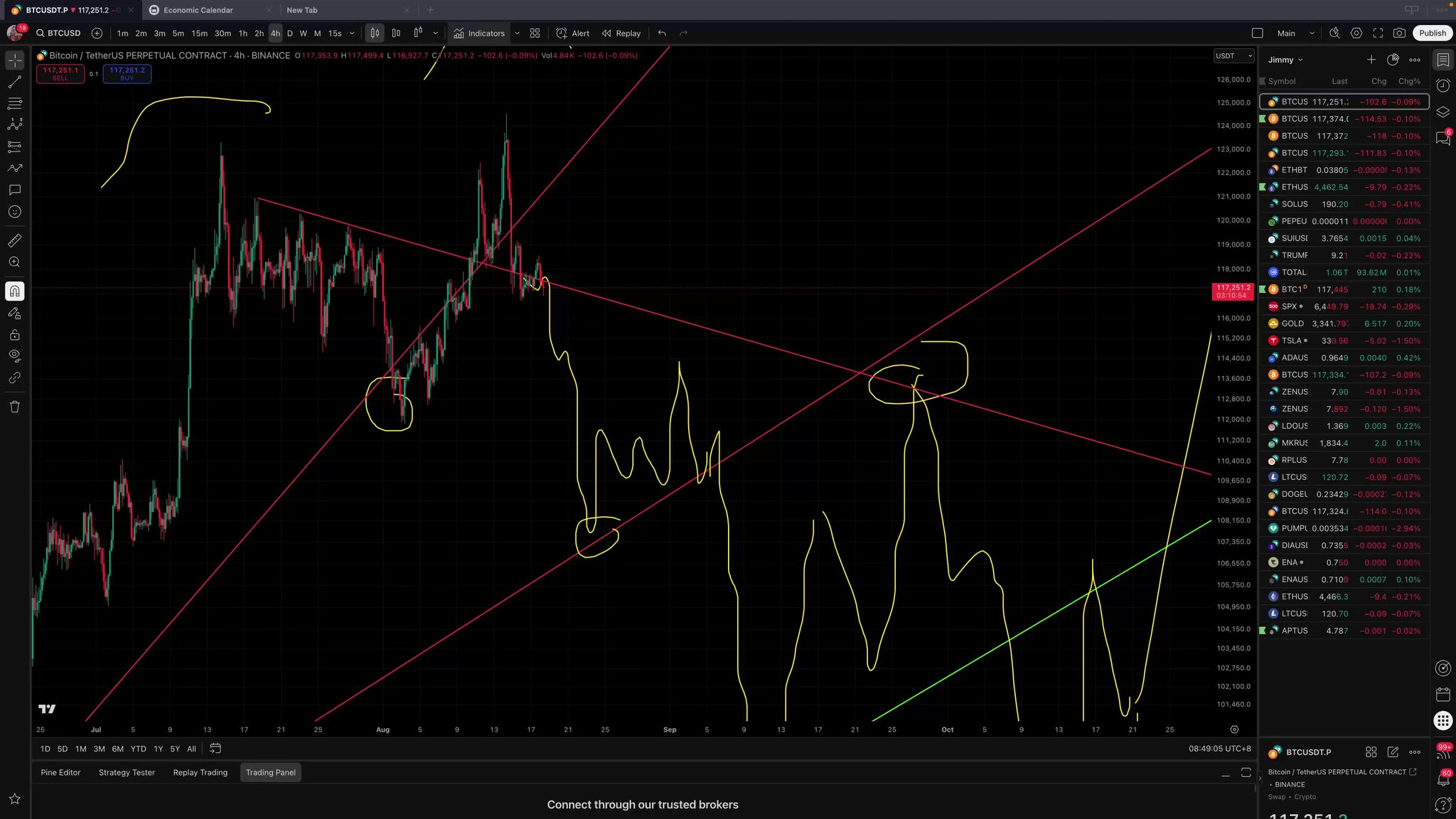The height and width of the screenshot is (819, 1456).
Task: Set date range to YTD
Action: [139, 749]
